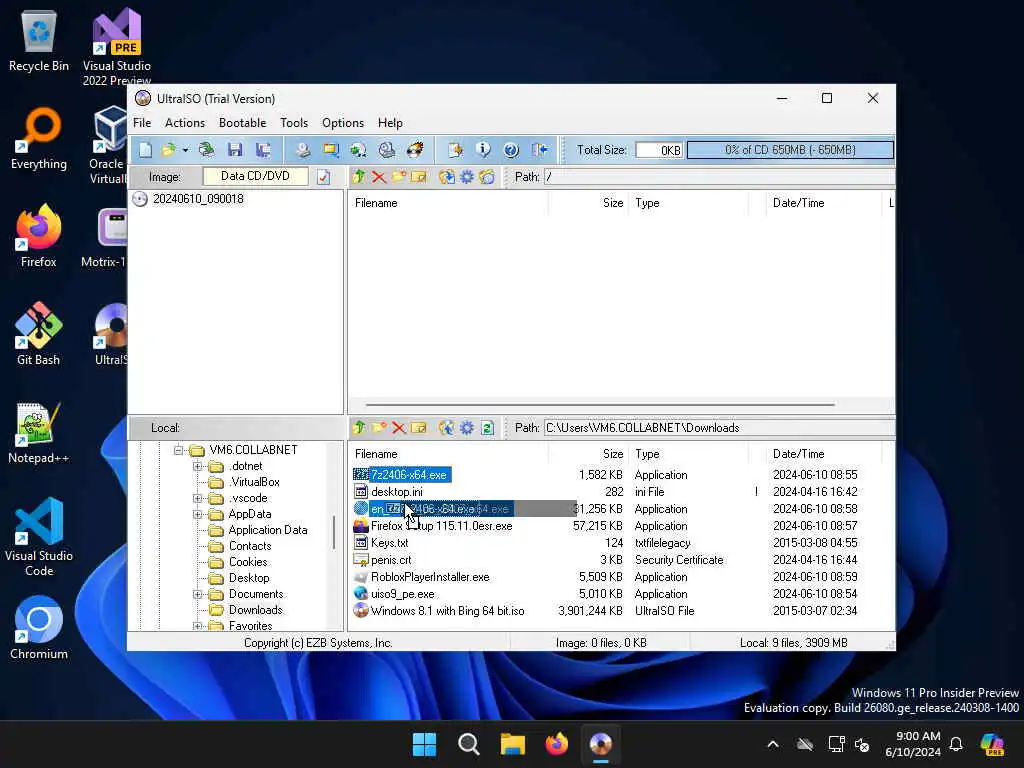
Task: Click the Burn CD/DVD image flame icon
Action: (x=415, y=150)
